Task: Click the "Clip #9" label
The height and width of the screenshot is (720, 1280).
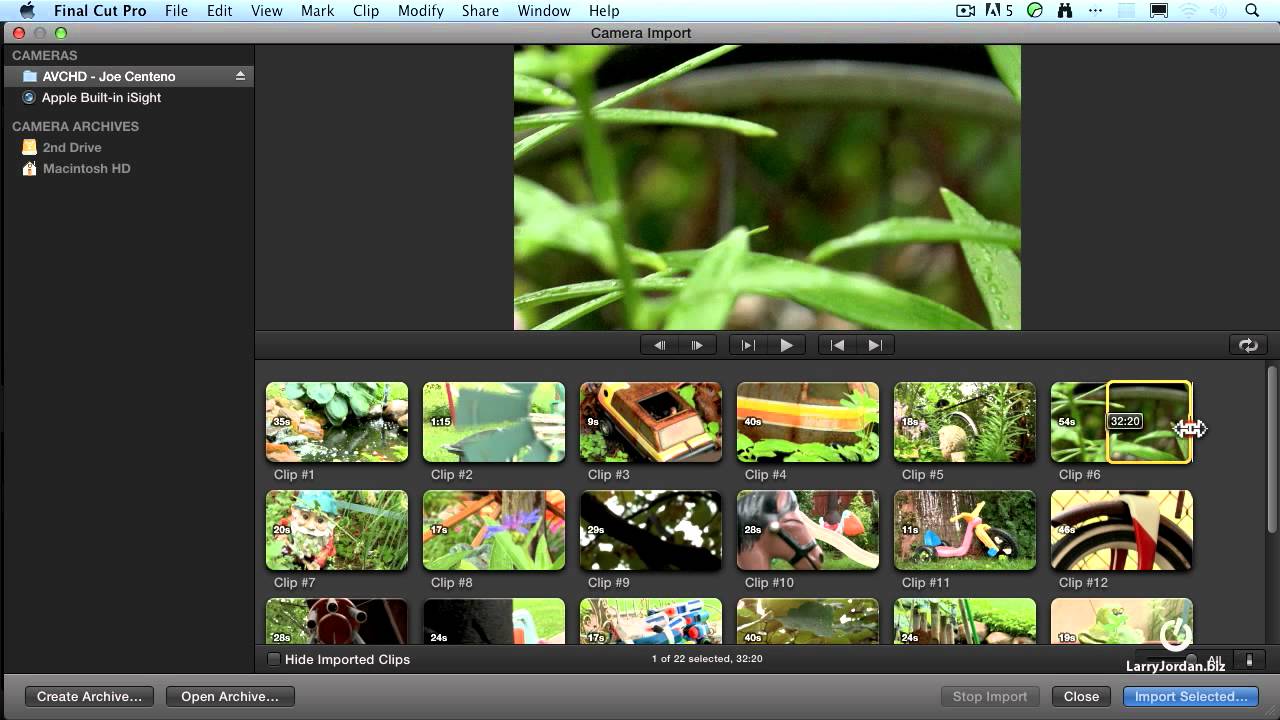Action: click(x=609, y=582)
